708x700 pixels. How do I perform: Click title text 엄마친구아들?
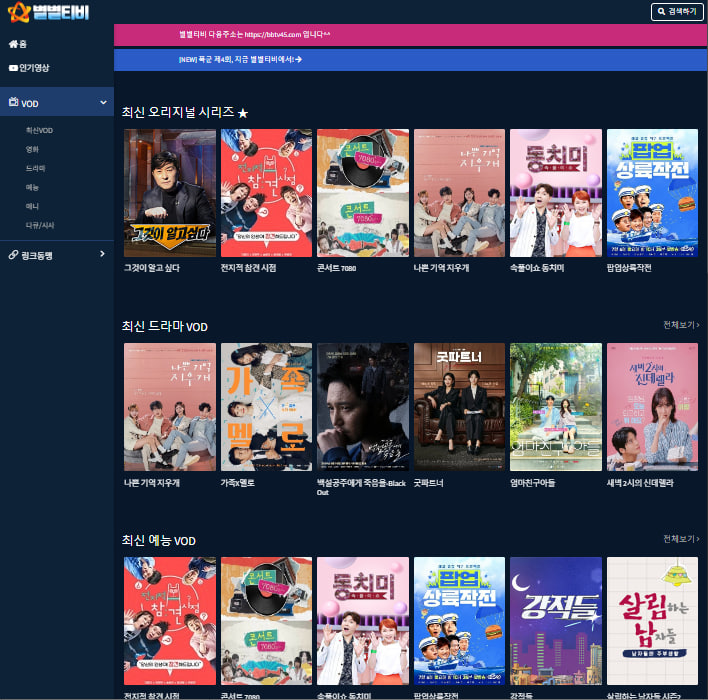pyautogui.click(x=532, y=483)
